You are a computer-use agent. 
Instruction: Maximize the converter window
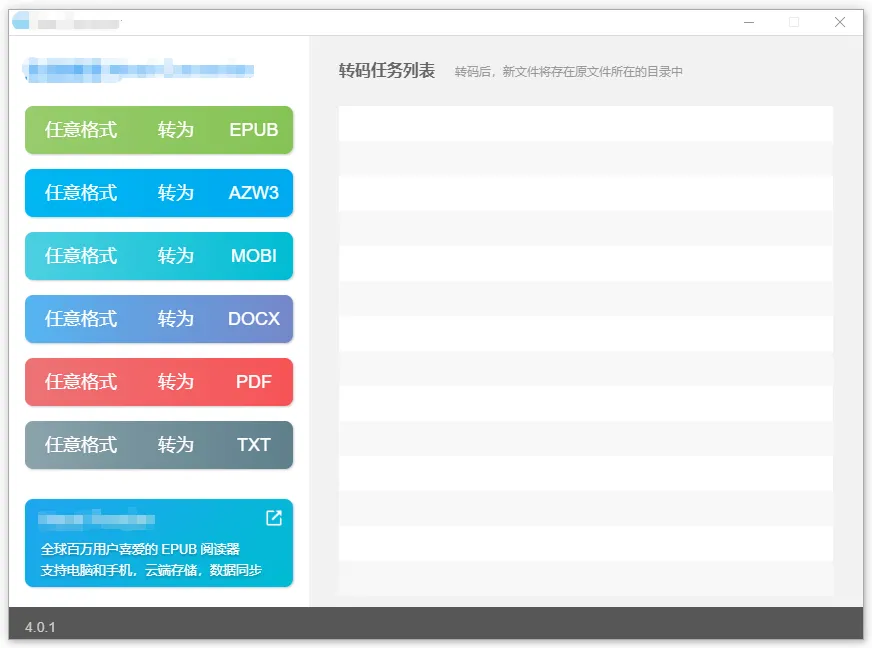point(794,22)
